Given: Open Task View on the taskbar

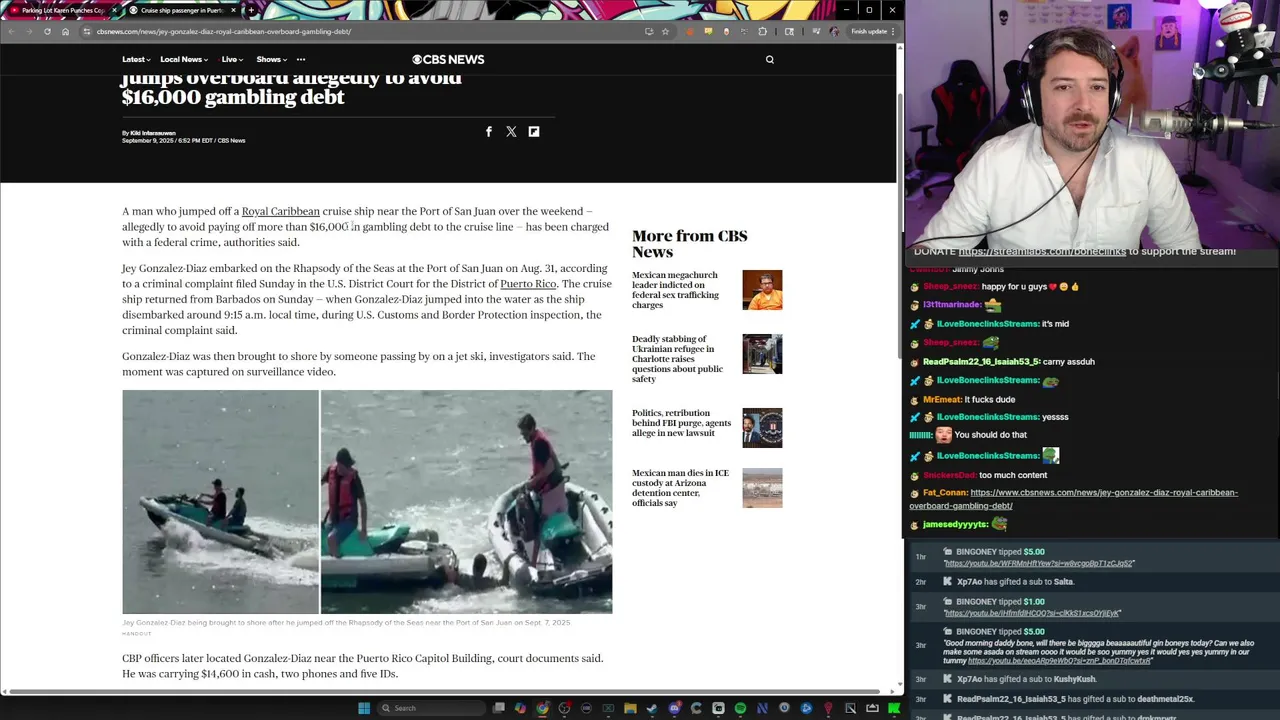Looking at the screenshot, I should (498, 708).
